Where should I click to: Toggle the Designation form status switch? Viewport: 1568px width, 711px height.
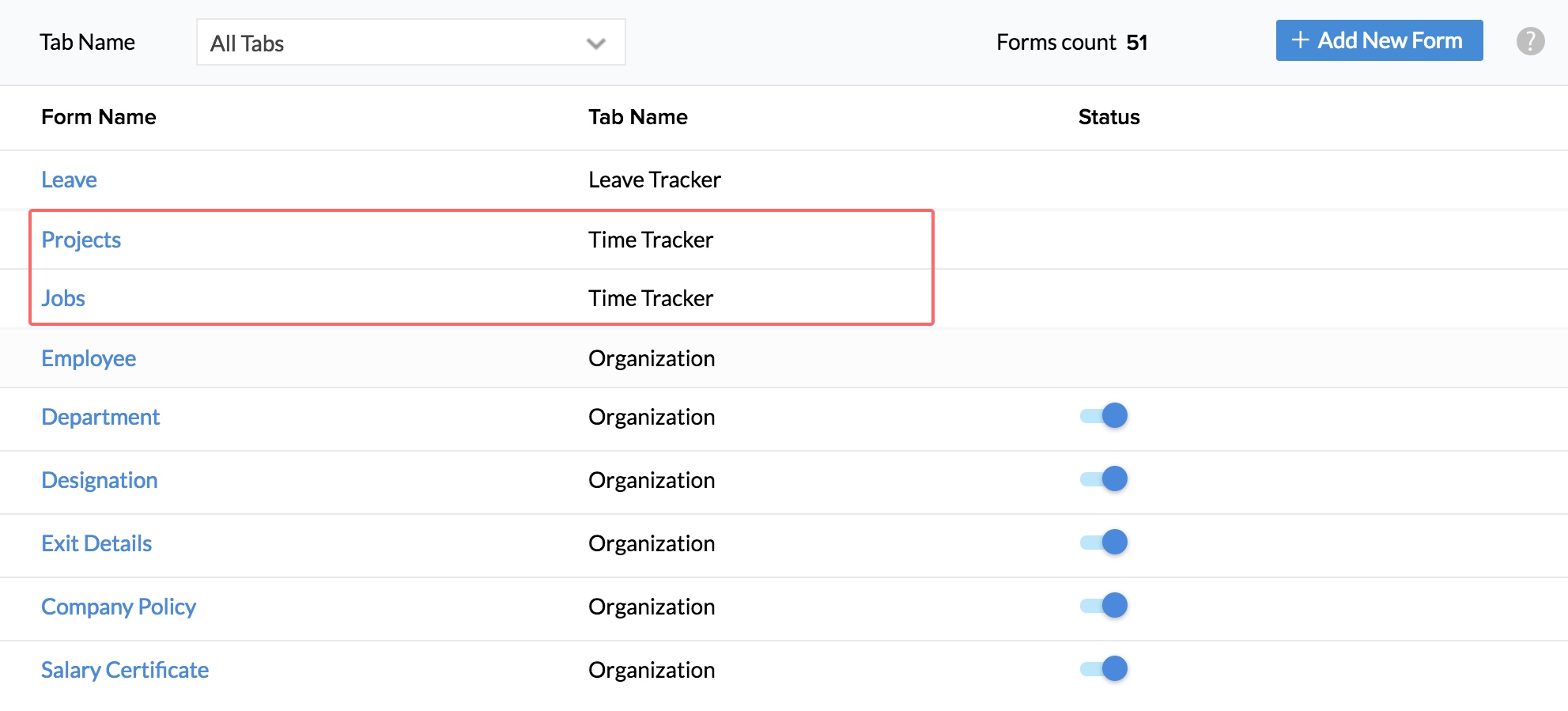[x=1105, y=479]
